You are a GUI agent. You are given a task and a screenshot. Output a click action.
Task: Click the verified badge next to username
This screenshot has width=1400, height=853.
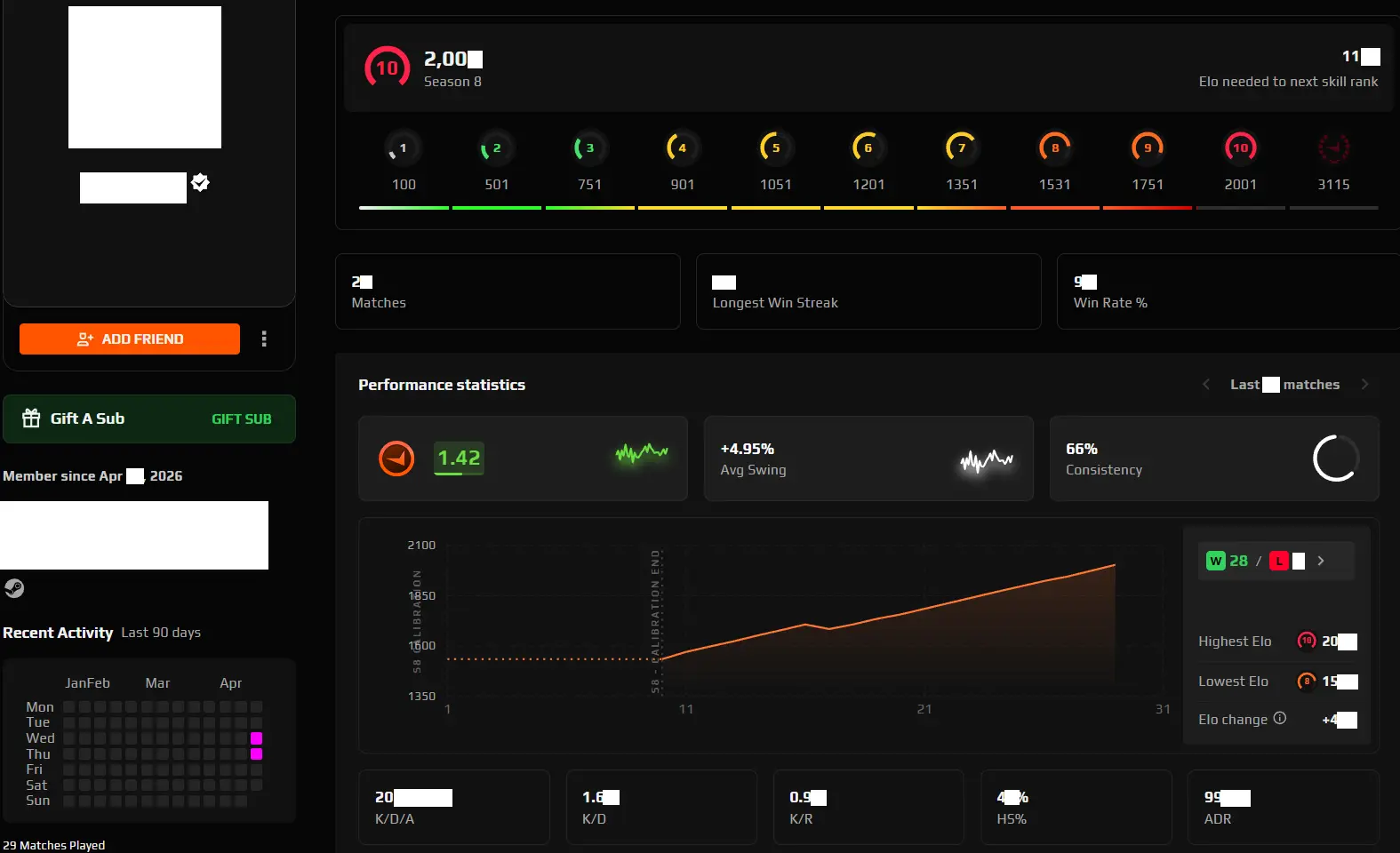[201, 182]
